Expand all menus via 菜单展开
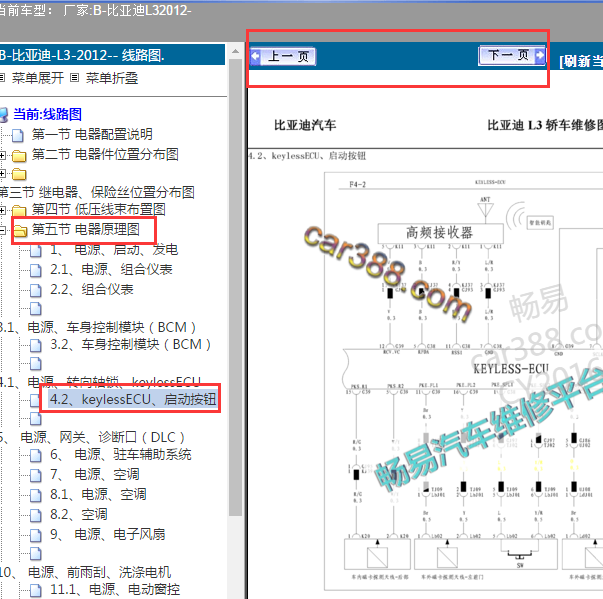The height and width of the screenshot is (599, 603). click(38, 78)
